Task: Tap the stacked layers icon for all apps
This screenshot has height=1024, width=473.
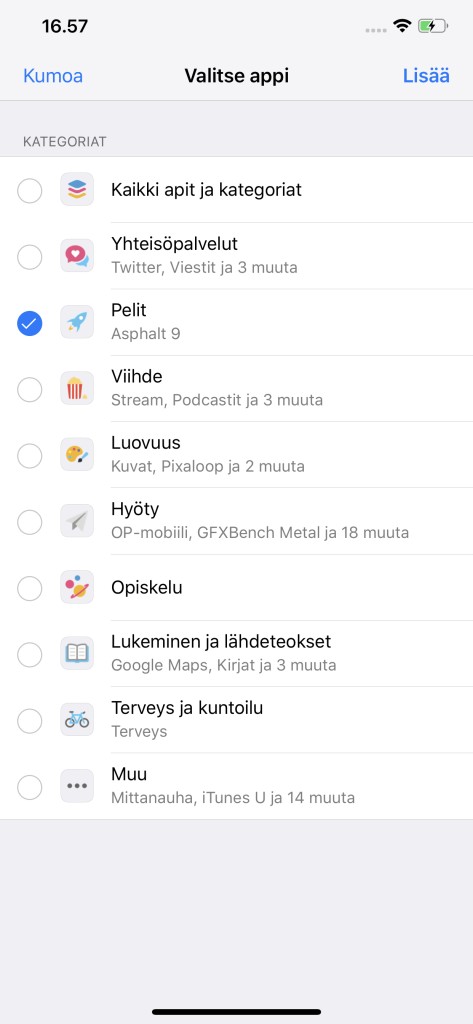Action: (77, 190)
